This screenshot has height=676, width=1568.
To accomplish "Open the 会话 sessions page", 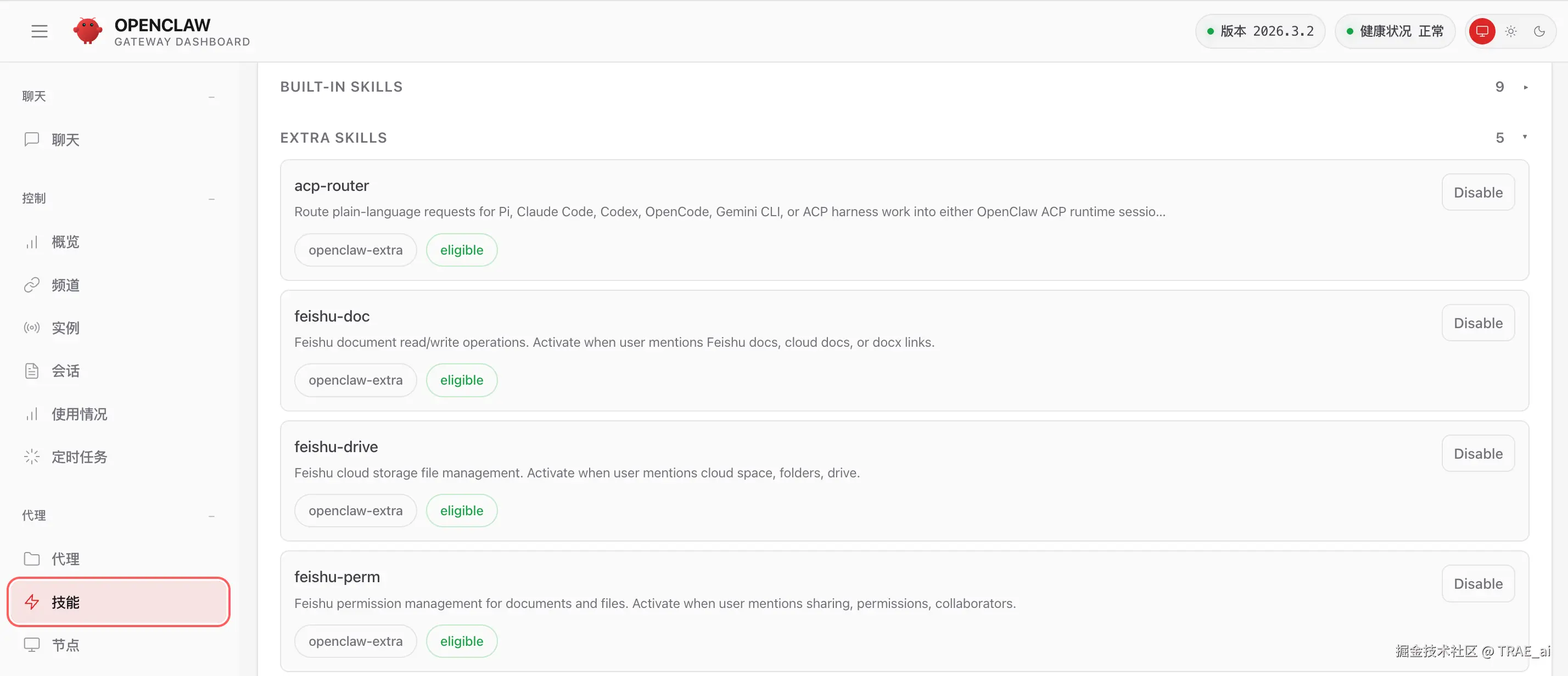I will point(65,370).
